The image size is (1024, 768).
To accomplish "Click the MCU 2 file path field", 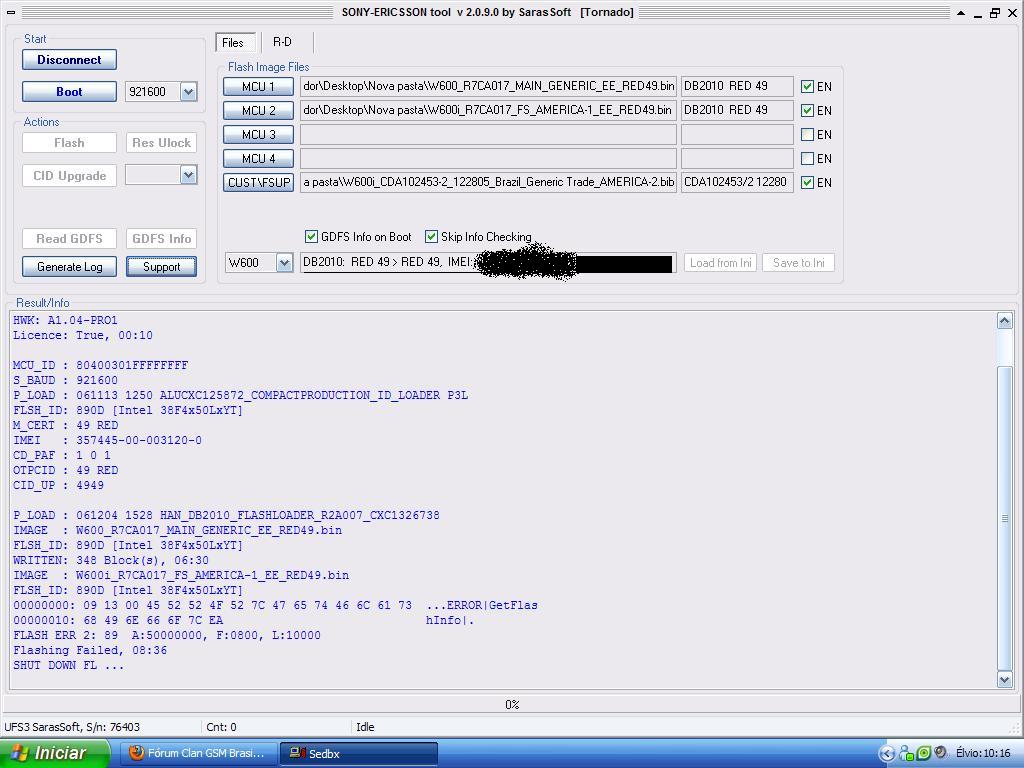I will point(488,110).
